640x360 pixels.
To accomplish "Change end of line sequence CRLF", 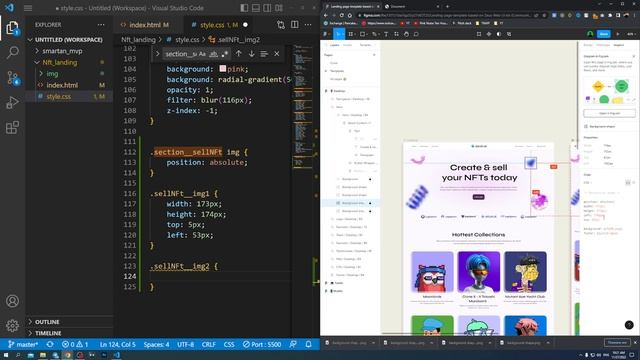I will [209, 344].
